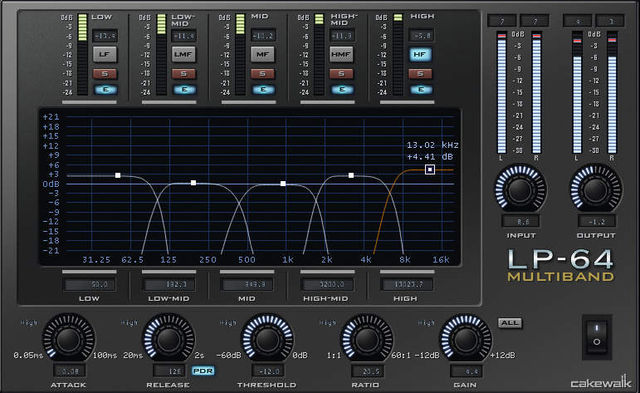Click the ALL bands button
The width and height of the screenshot is (640, 393).
coord(510,323)
